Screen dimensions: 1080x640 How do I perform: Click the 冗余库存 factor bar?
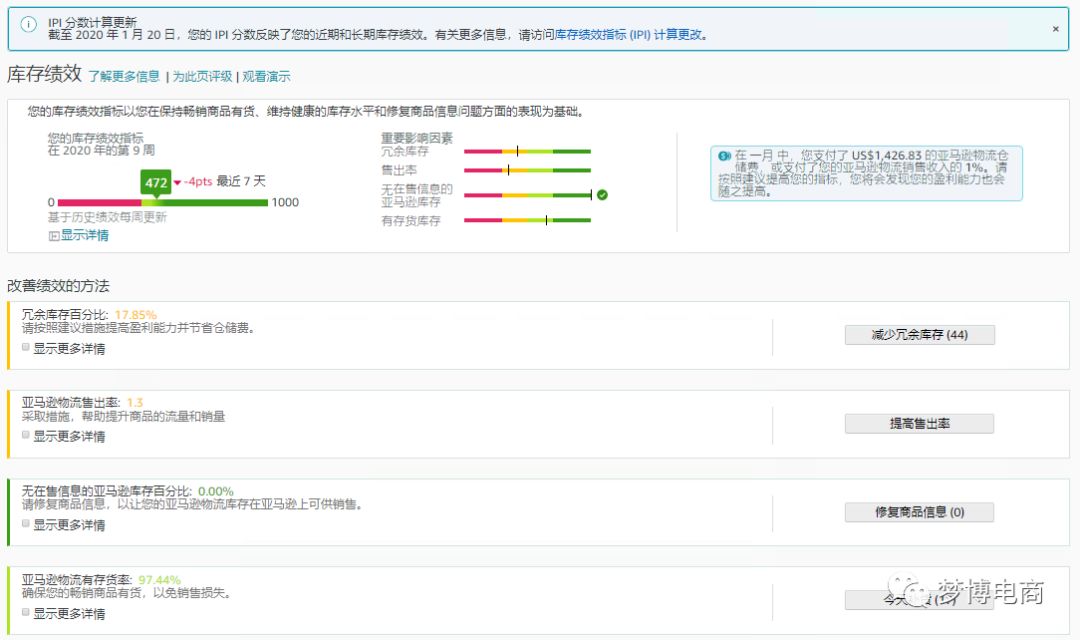pyautogui.click(x=527, y=151)
